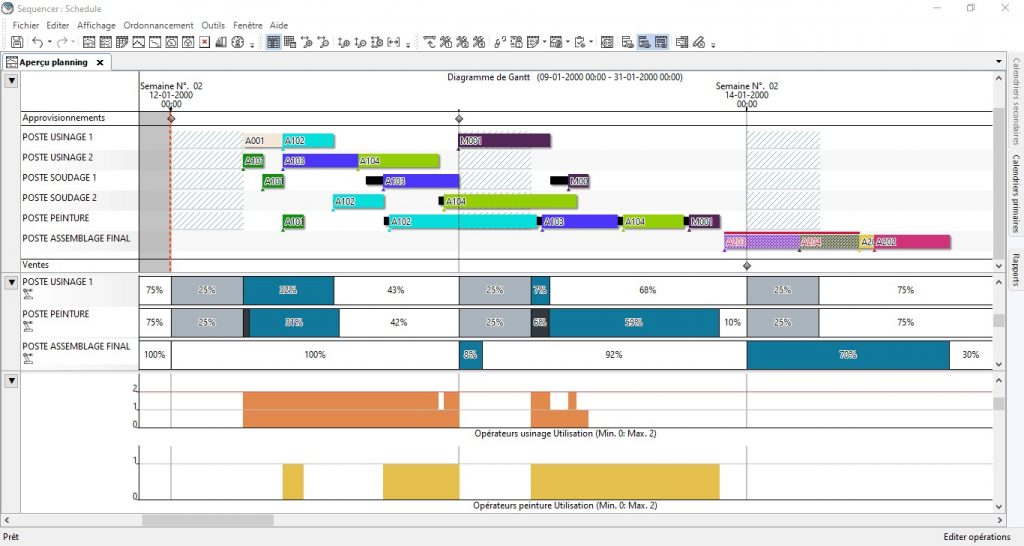Click the Gantt panel scroll-down arrow

999,266
